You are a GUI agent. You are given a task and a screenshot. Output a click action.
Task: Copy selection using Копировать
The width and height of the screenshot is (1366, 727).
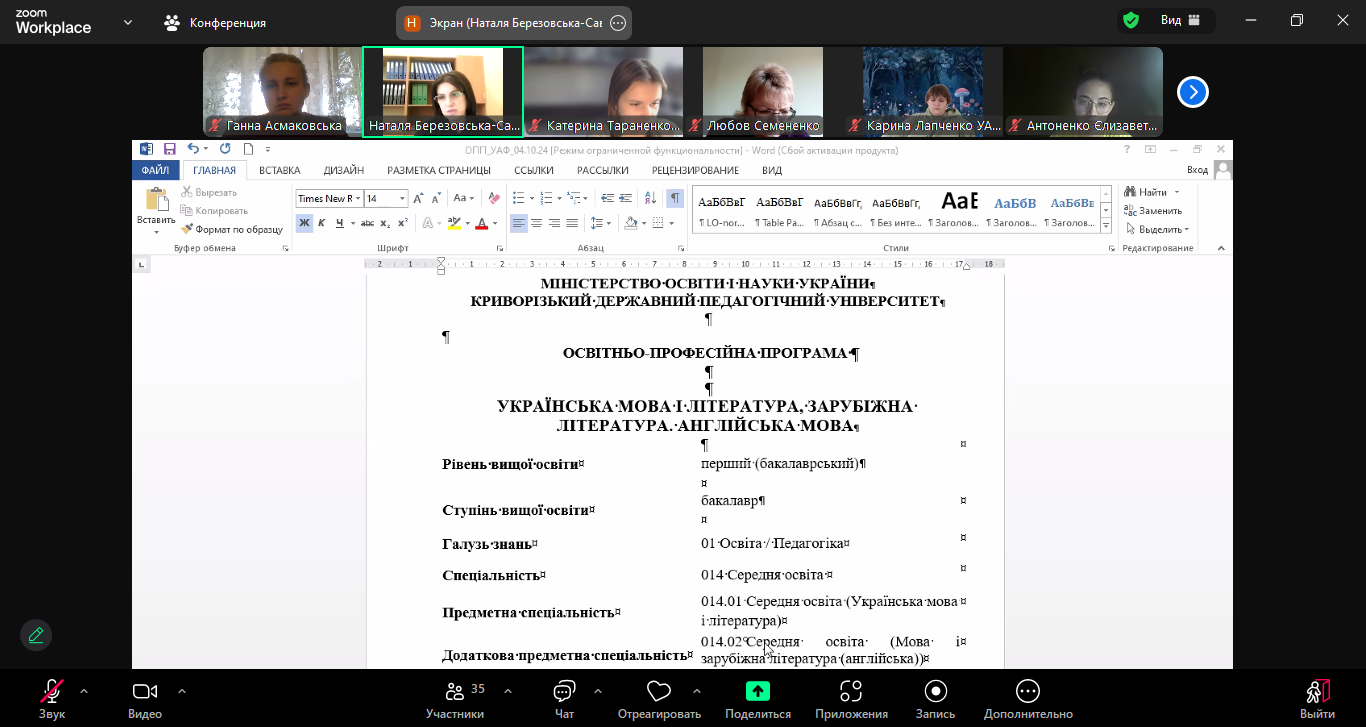coord(214,210)
